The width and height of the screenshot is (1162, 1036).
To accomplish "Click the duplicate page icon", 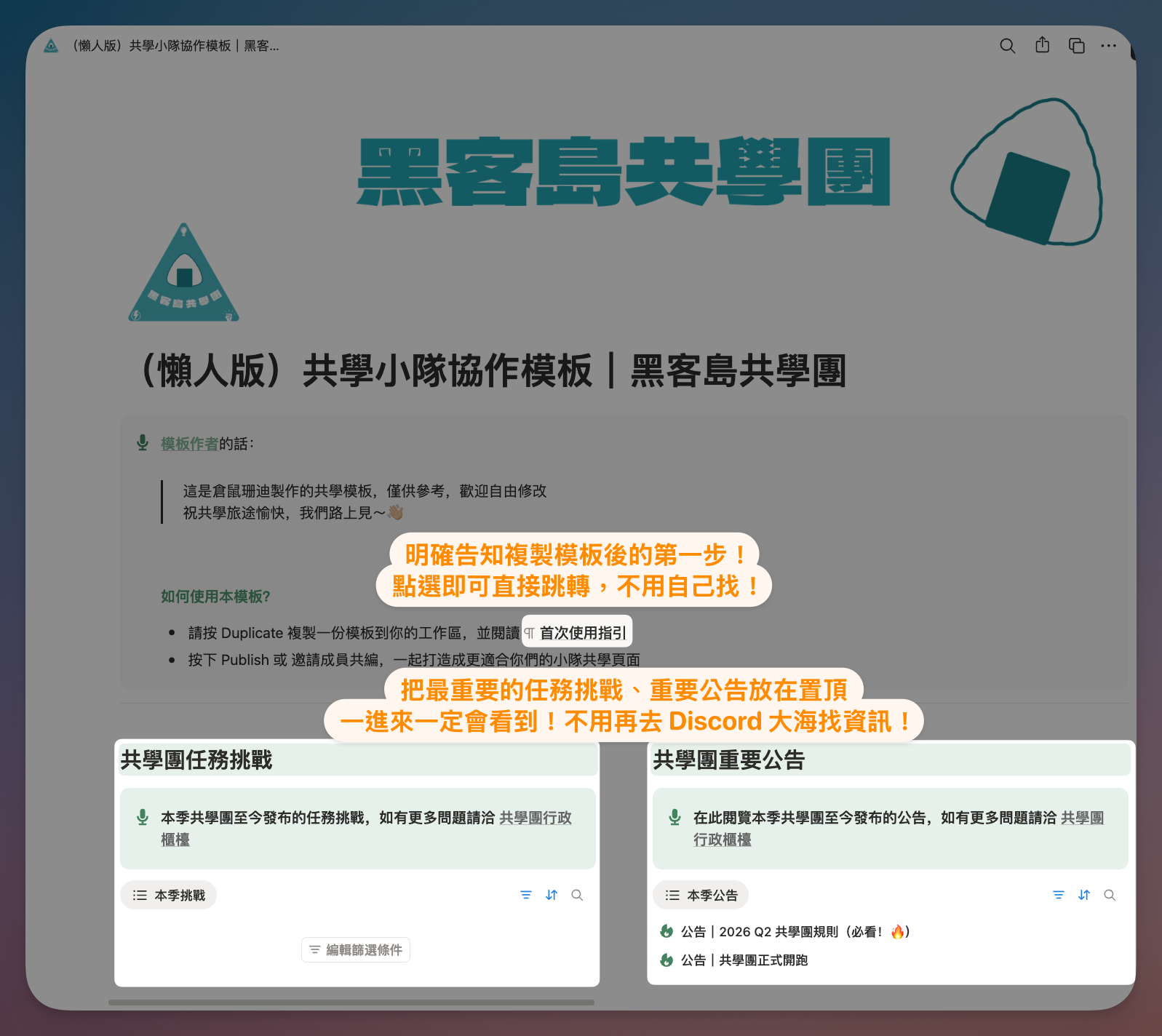I will click(x=1076, y=46).
